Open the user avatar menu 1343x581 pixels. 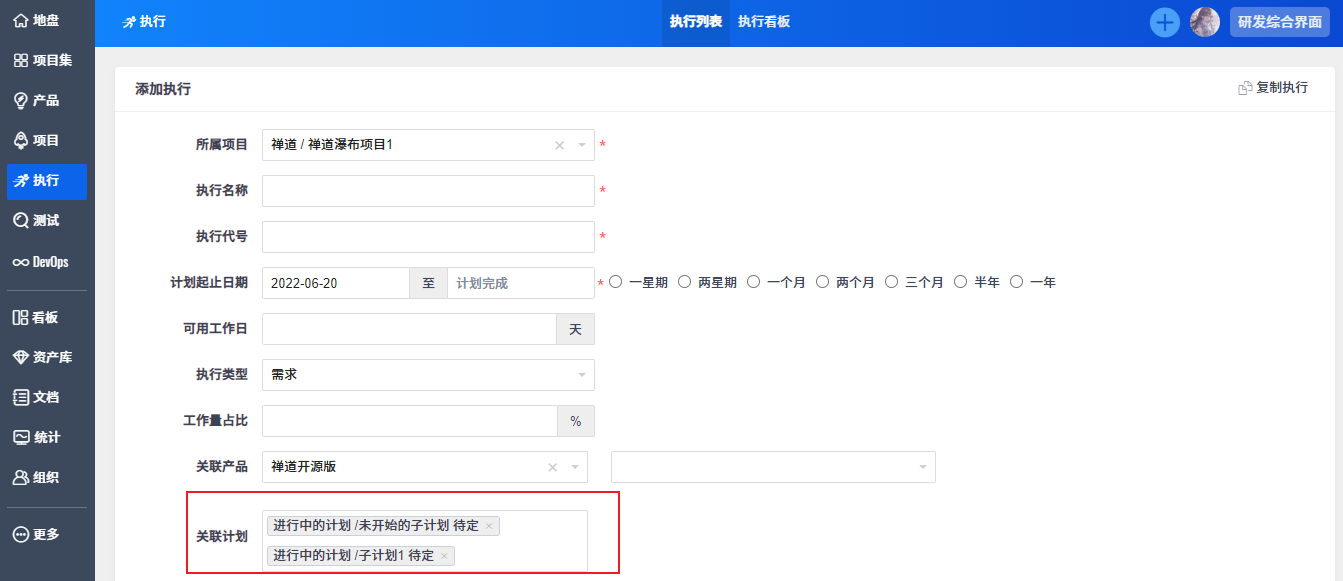1205,22
